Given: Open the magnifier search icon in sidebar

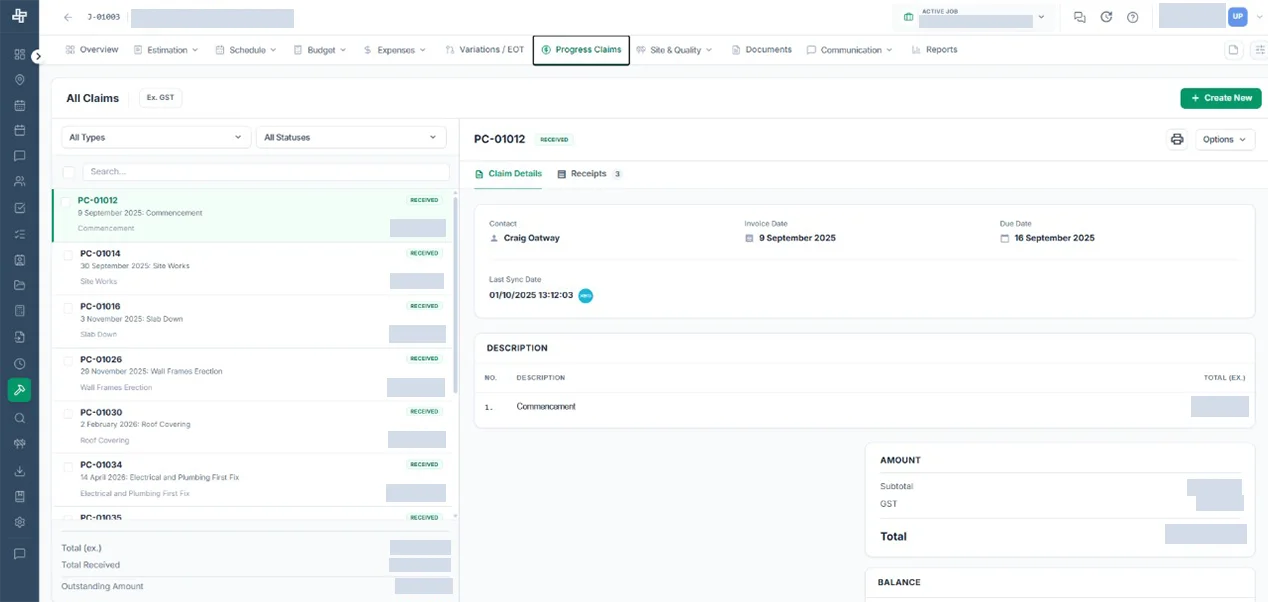Looking at the screenshot, I should pyautogui.click(x=19, y=418).
